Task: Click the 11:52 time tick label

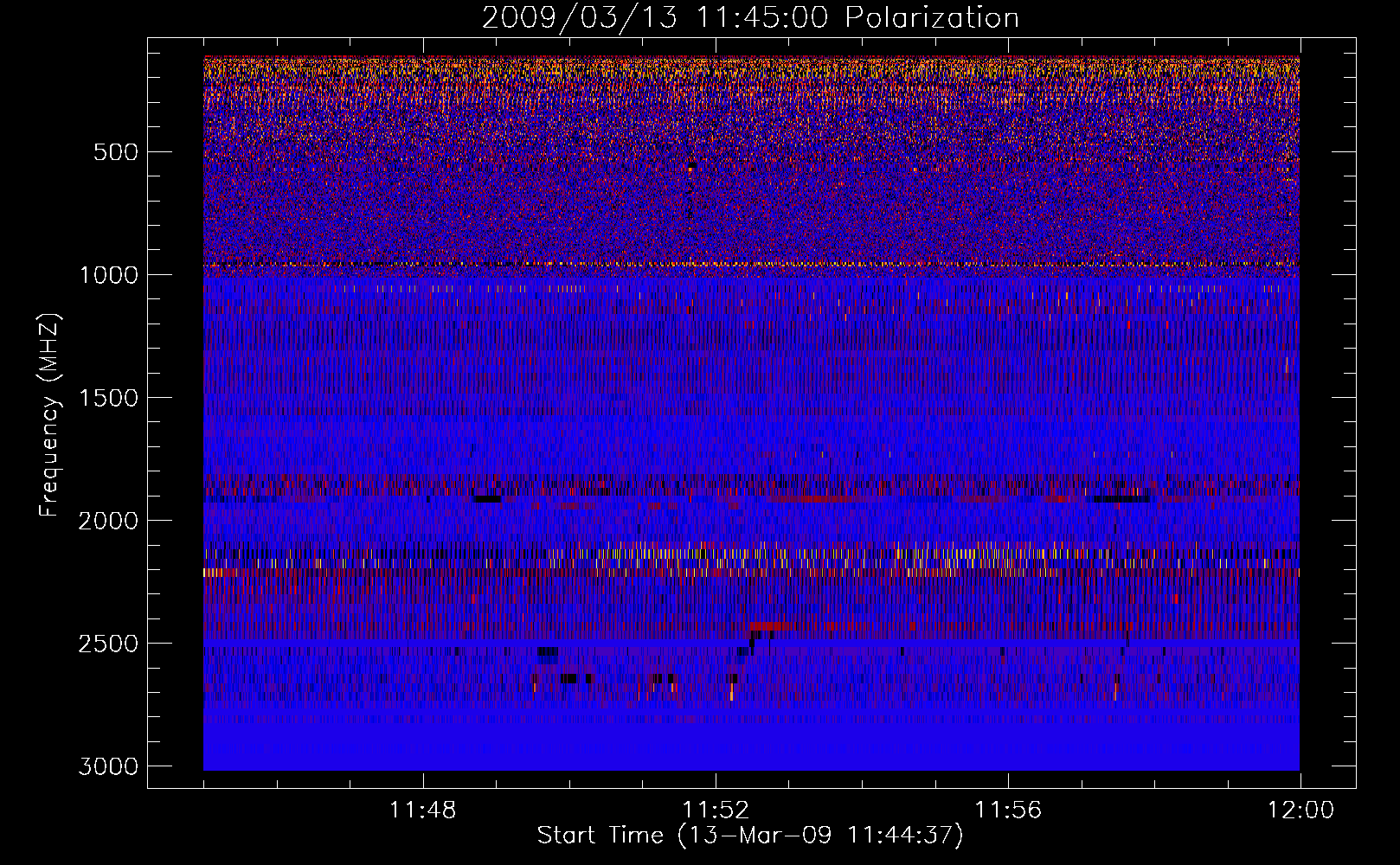Action: coord(716,811)
